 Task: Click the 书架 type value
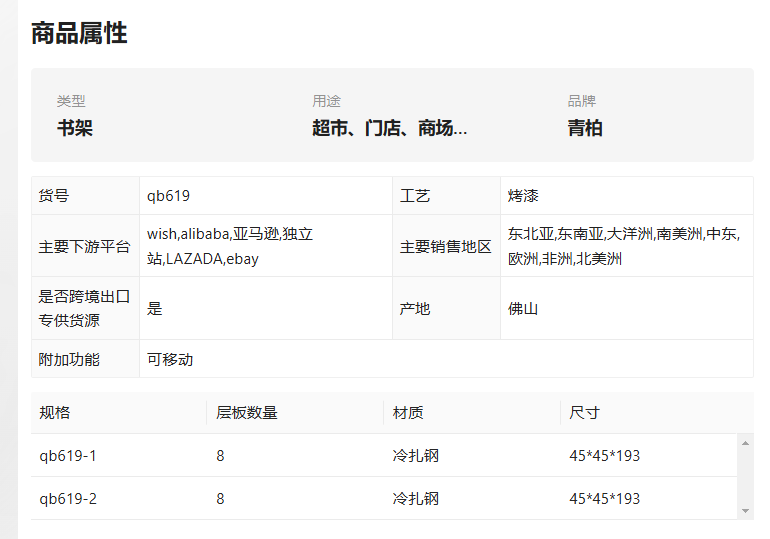(x=75, y=128)
